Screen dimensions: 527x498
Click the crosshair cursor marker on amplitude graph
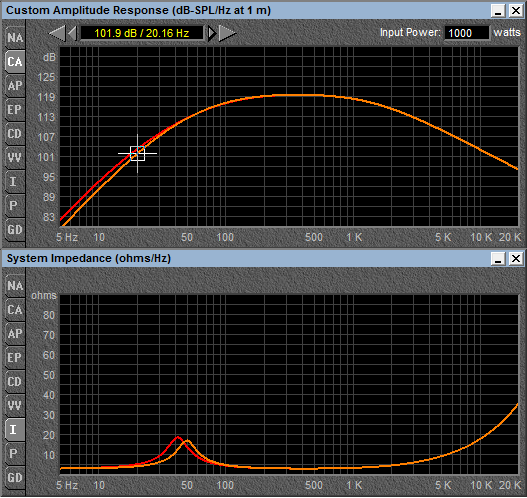point(137,154)
